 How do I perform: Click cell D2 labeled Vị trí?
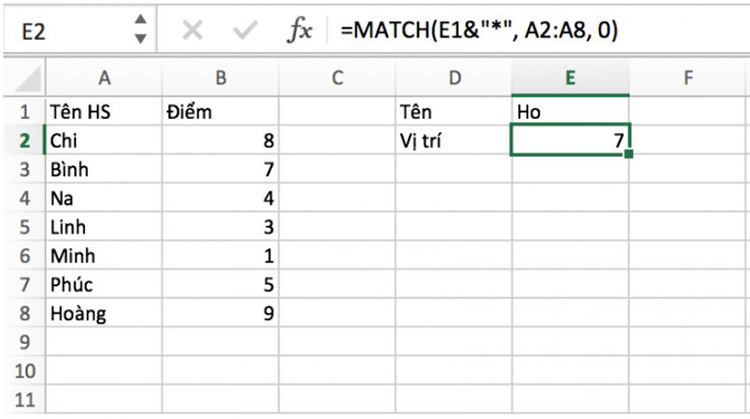coord(453,141)
